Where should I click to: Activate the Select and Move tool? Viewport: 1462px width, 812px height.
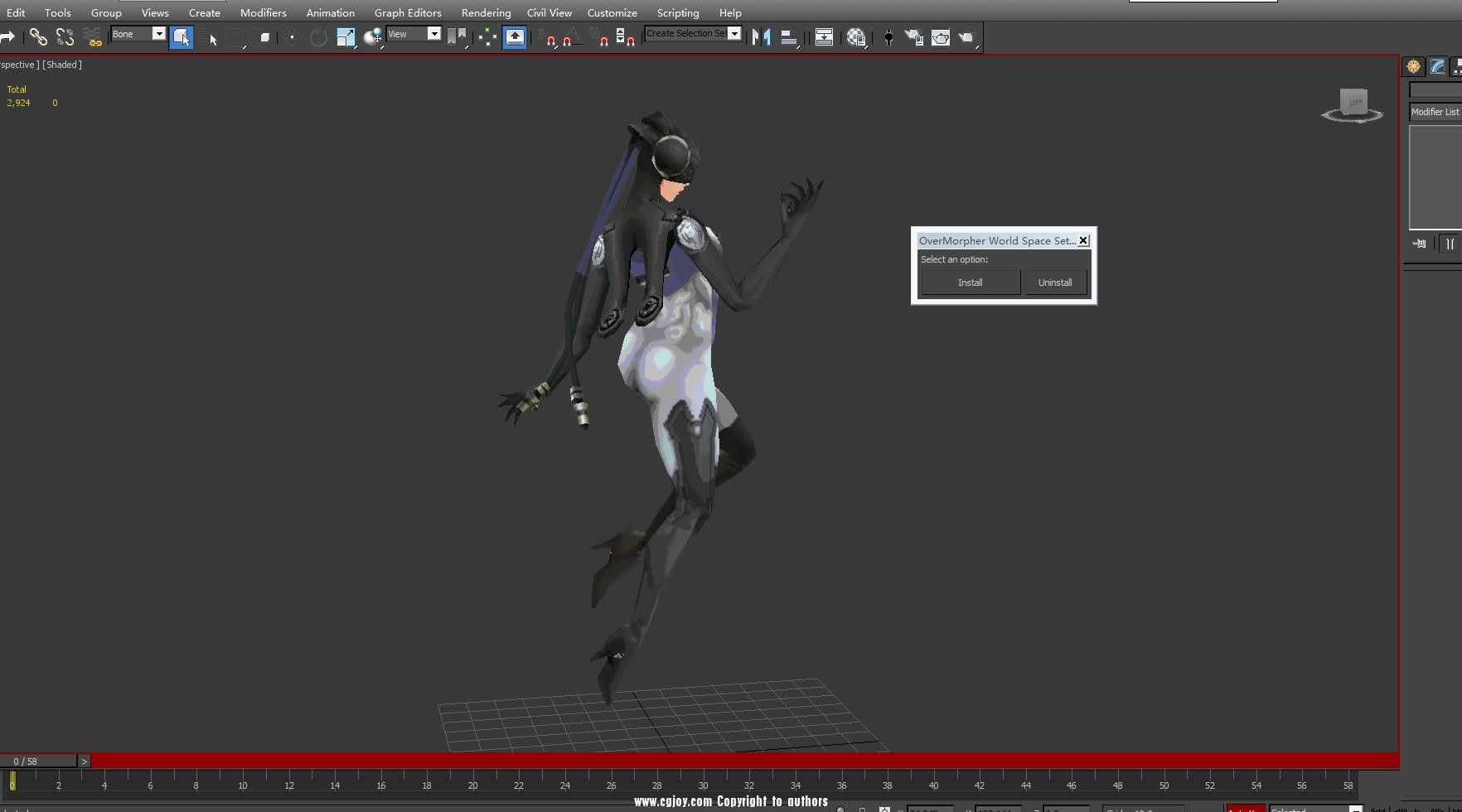[x=291, y=37]
